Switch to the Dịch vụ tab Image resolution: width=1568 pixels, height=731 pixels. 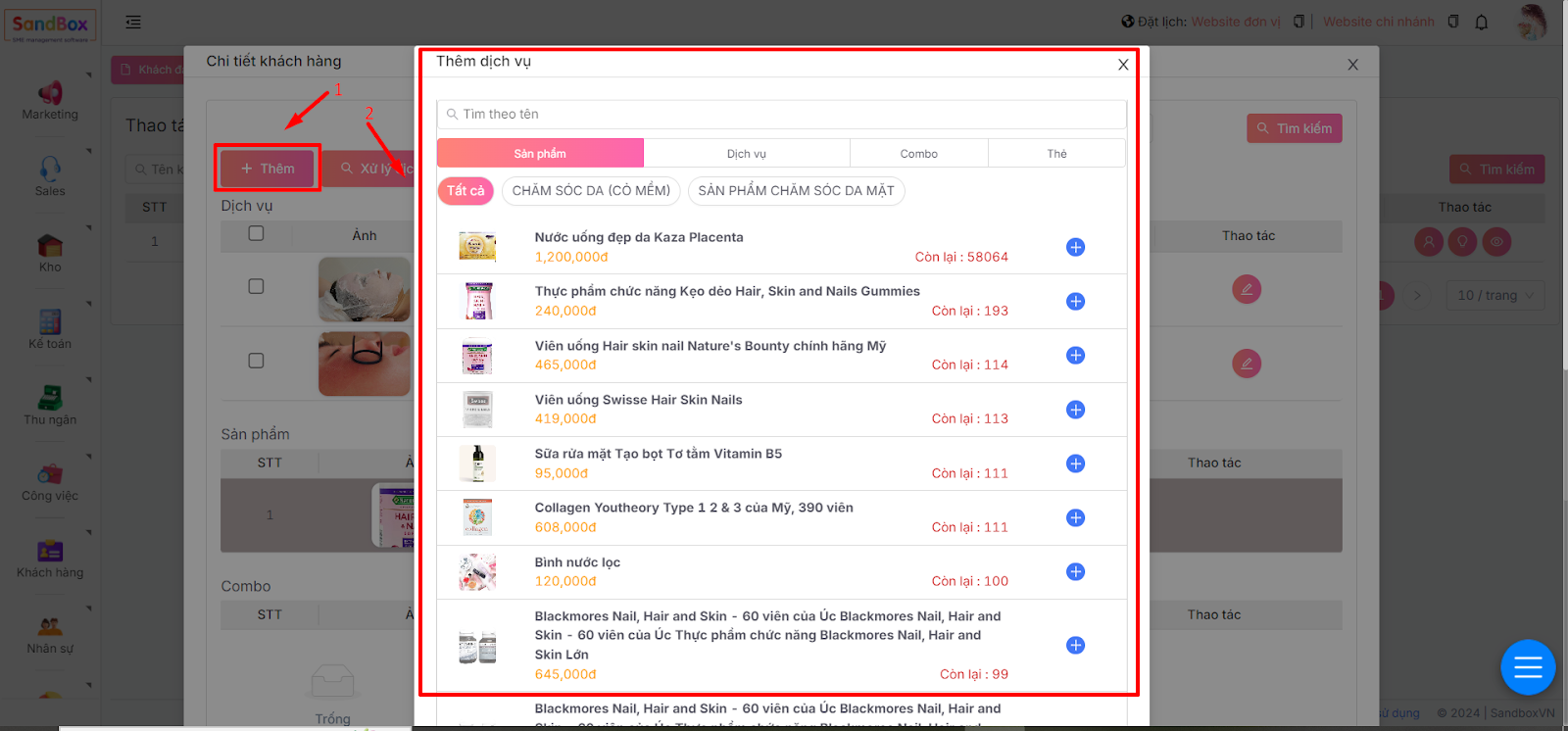pyautogui.click(x=746, y=154)
